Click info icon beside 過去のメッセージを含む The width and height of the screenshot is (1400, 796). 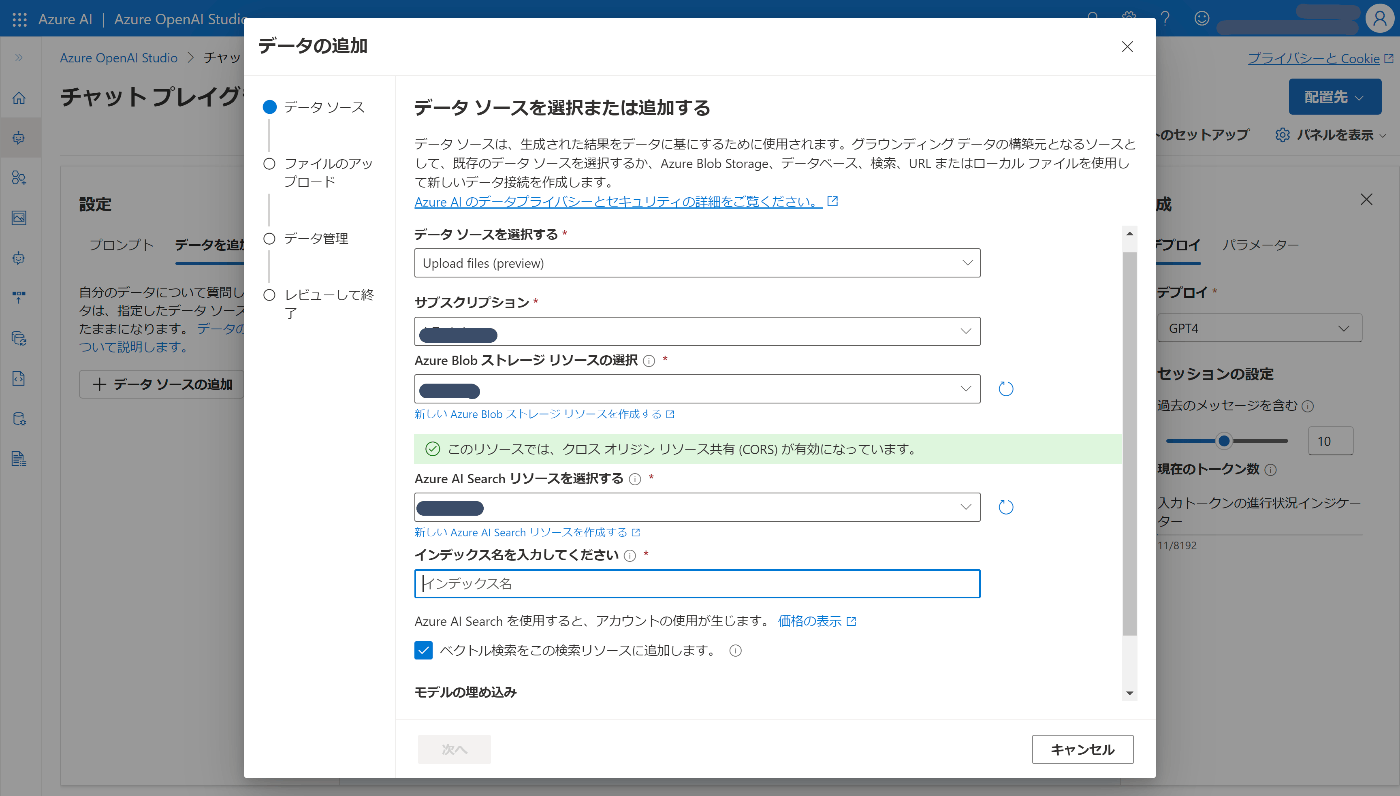point(1308,406)
